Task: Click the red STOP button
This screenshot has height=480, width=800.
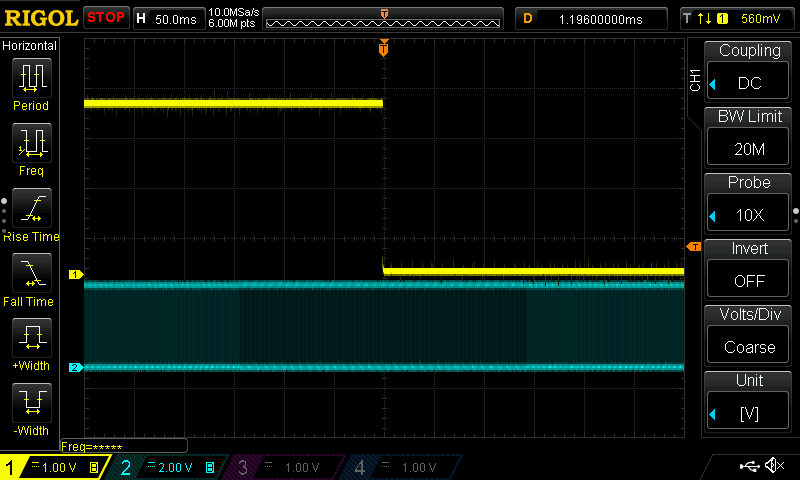Action: (105, 18)
